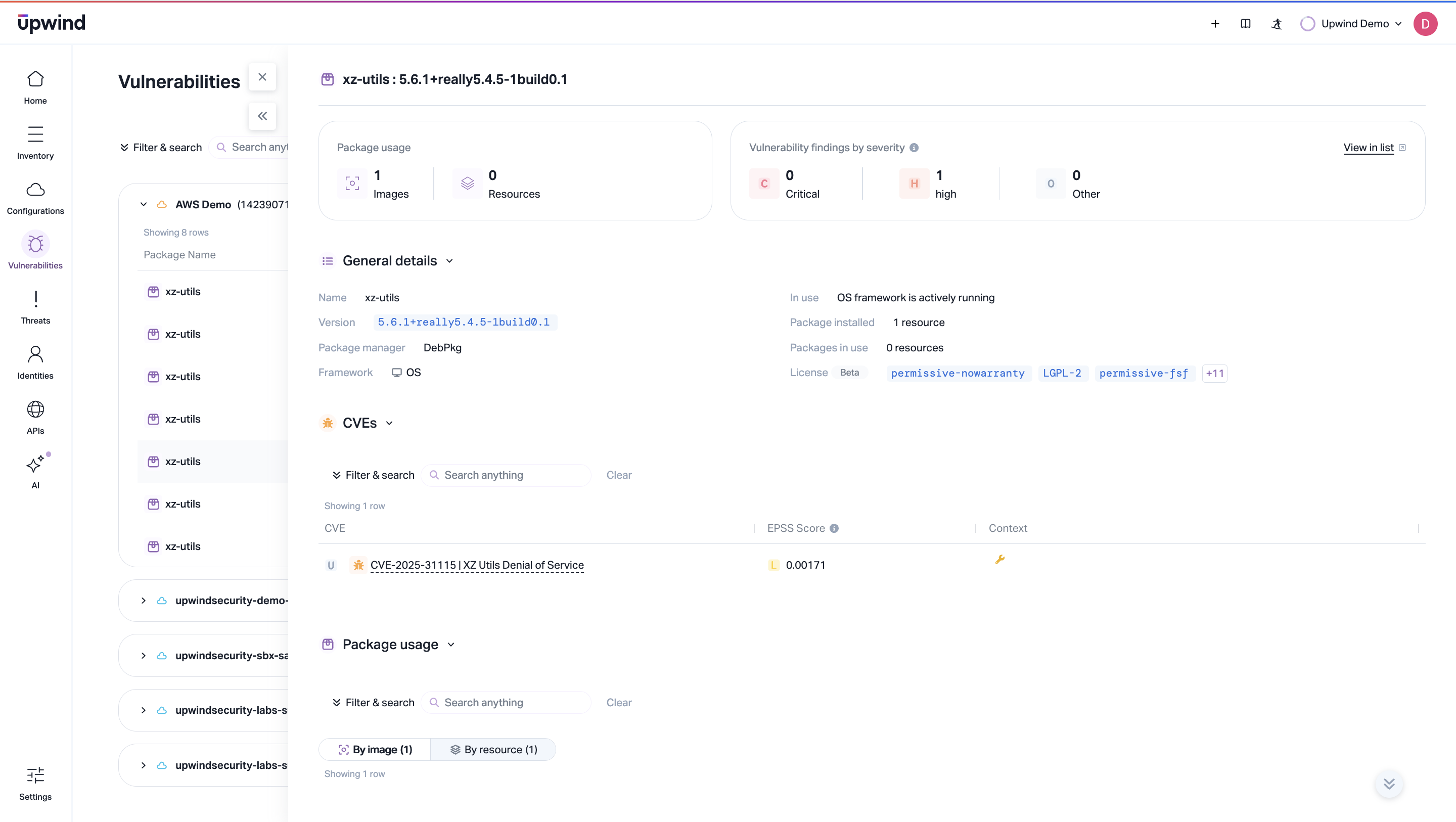Open the Home page from the sidebar
Image resolution: width=1456 pixels, height=822 pixels.
35,86
